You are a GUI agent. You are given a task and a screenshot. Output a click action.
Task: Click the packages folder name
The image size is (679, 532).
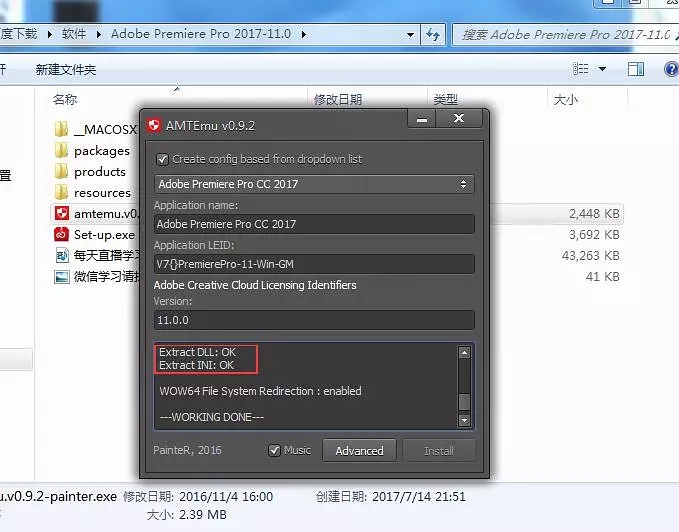pyautogui.click(x=102, y=151)
